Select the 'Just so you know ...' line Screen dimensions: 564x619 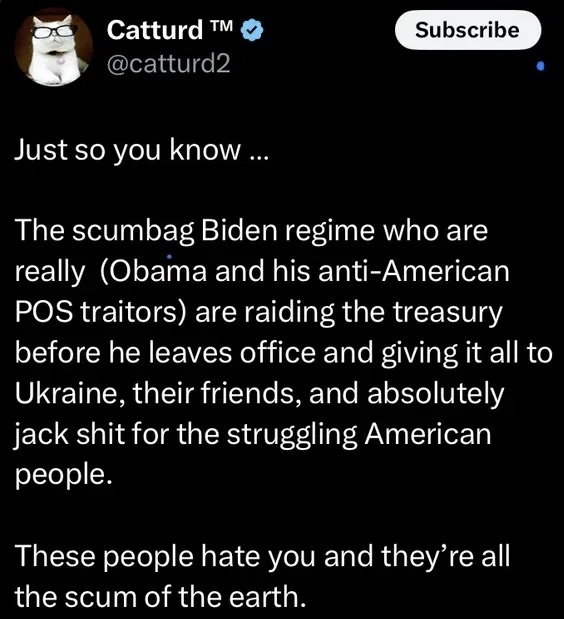pyautogui.click(x=141, y=150)
